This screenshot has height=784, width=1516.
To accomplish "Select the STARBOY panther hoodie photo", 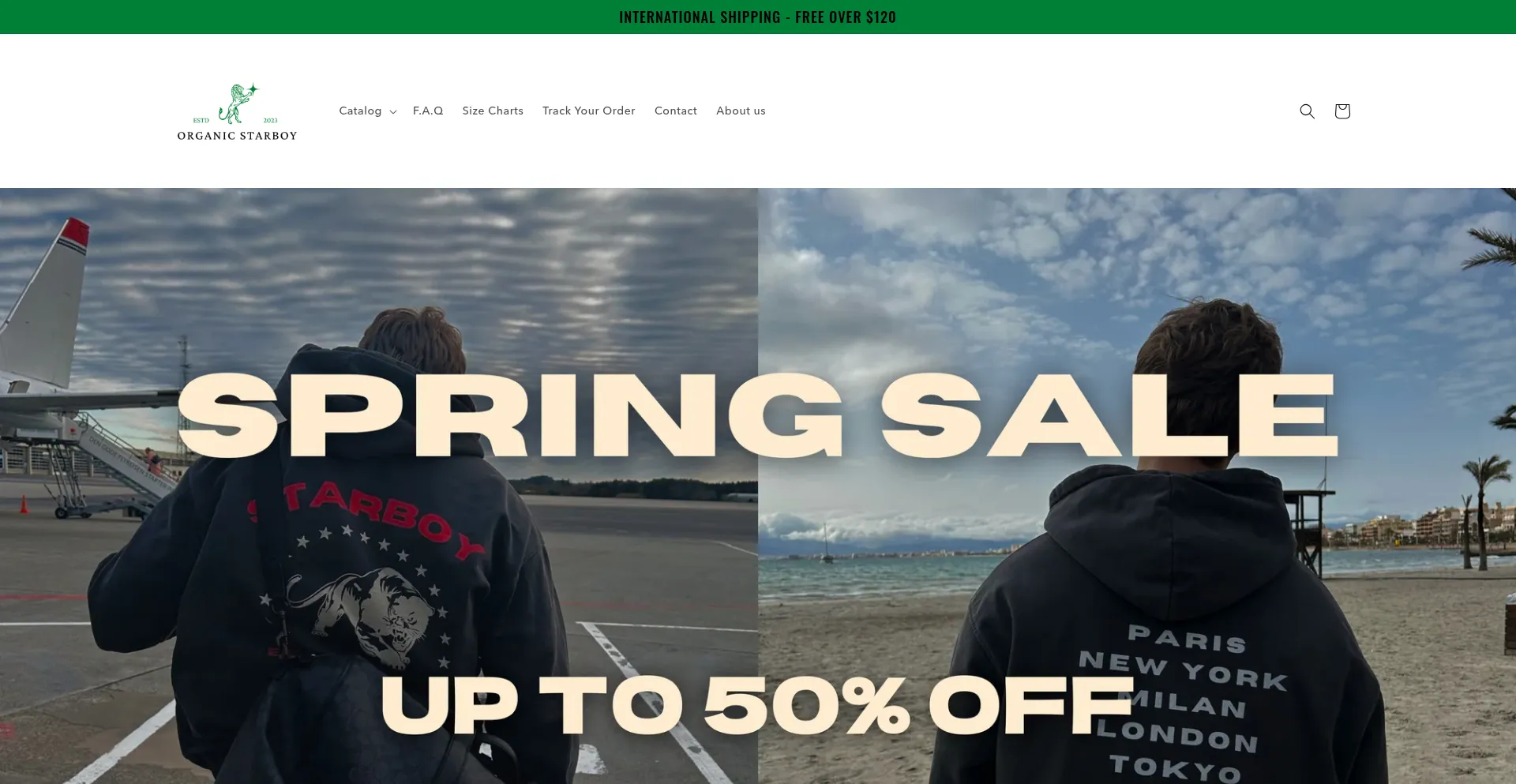I will coord(379,486).
